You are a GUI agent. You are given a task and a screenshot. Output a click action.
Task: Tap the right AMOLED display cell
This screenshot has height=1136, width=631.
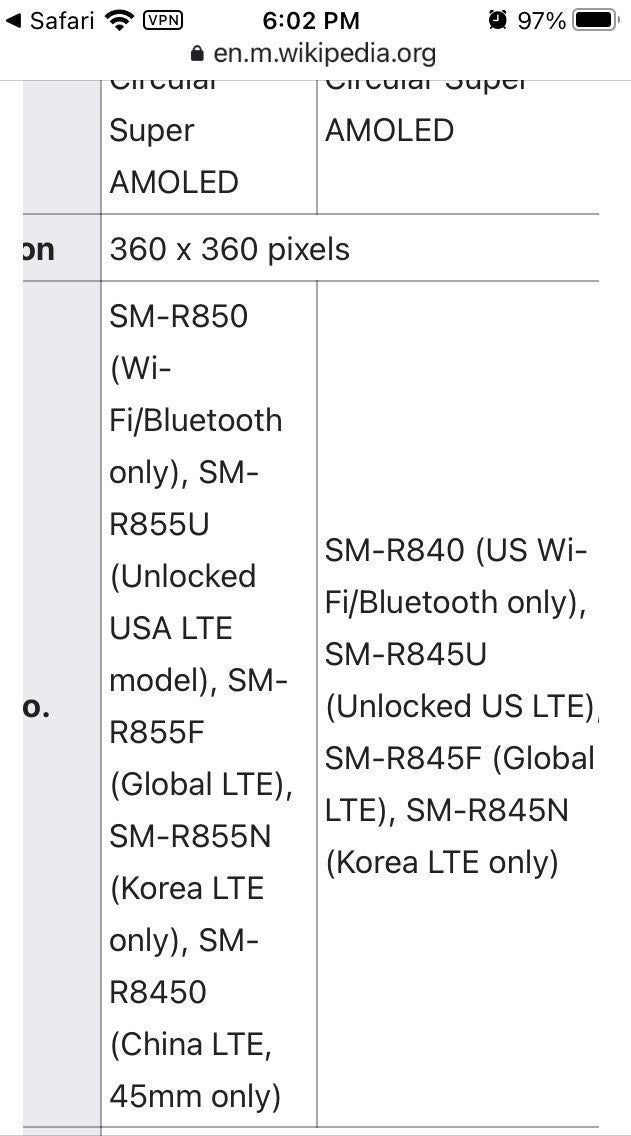click(x=457, y=147)
